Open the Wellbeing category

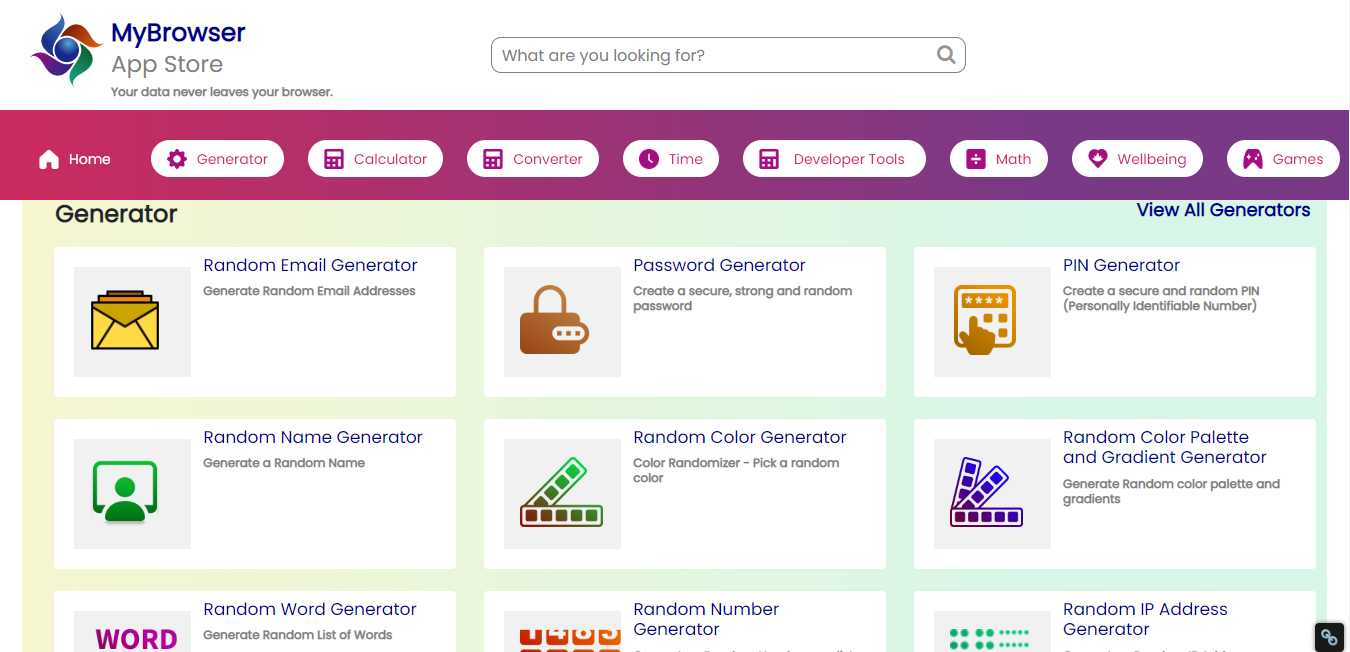tap(1137, 159)
